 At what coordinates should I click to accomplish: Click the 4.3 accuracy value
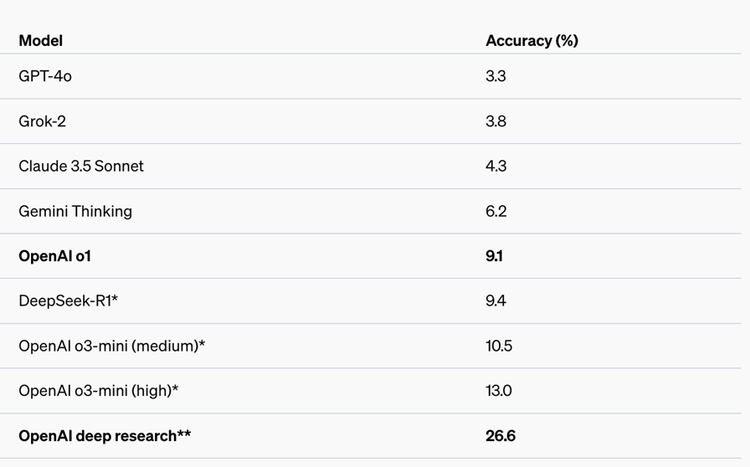(496, 166)
